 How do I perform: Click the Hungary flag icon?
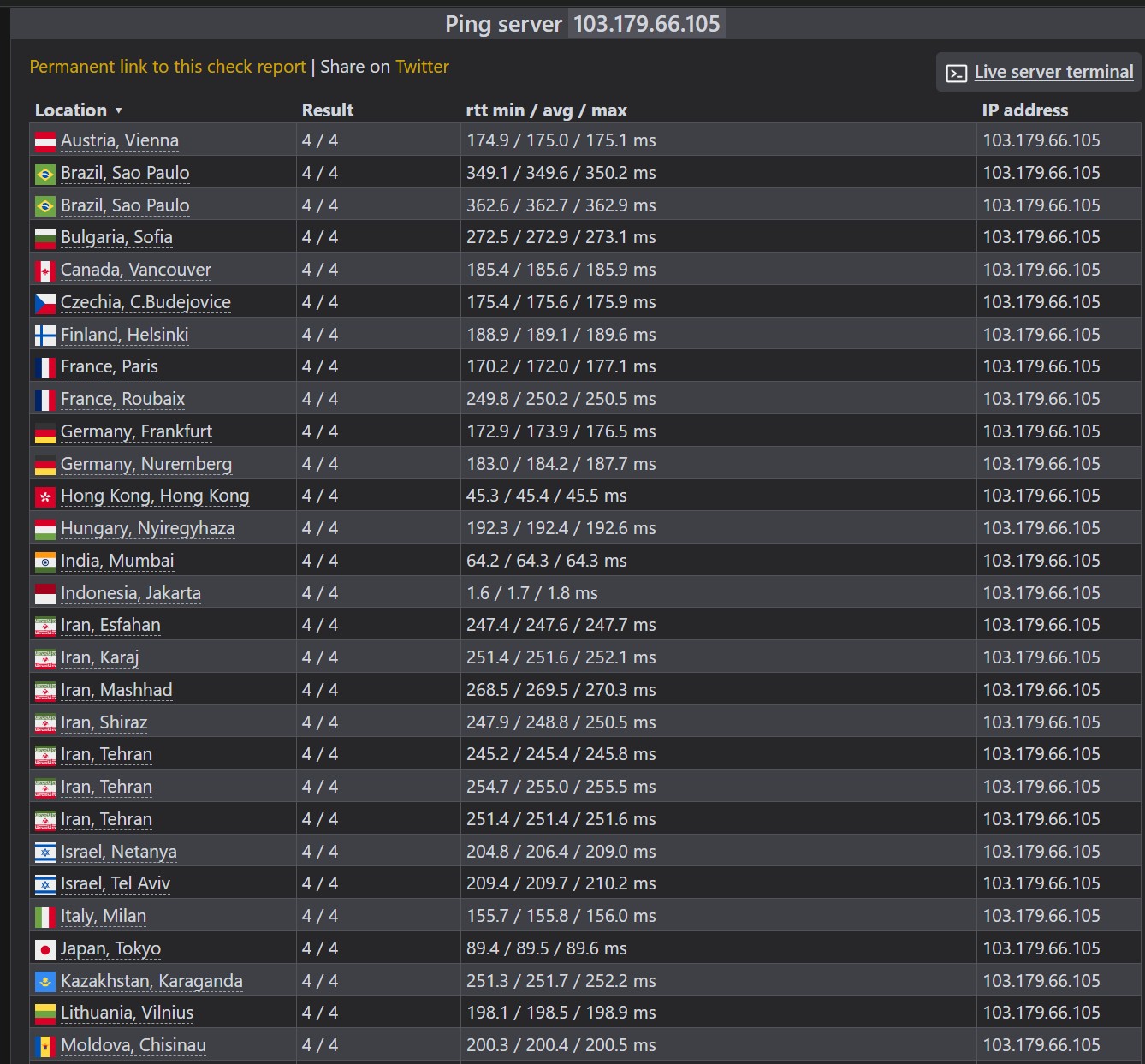pos(45,529)
